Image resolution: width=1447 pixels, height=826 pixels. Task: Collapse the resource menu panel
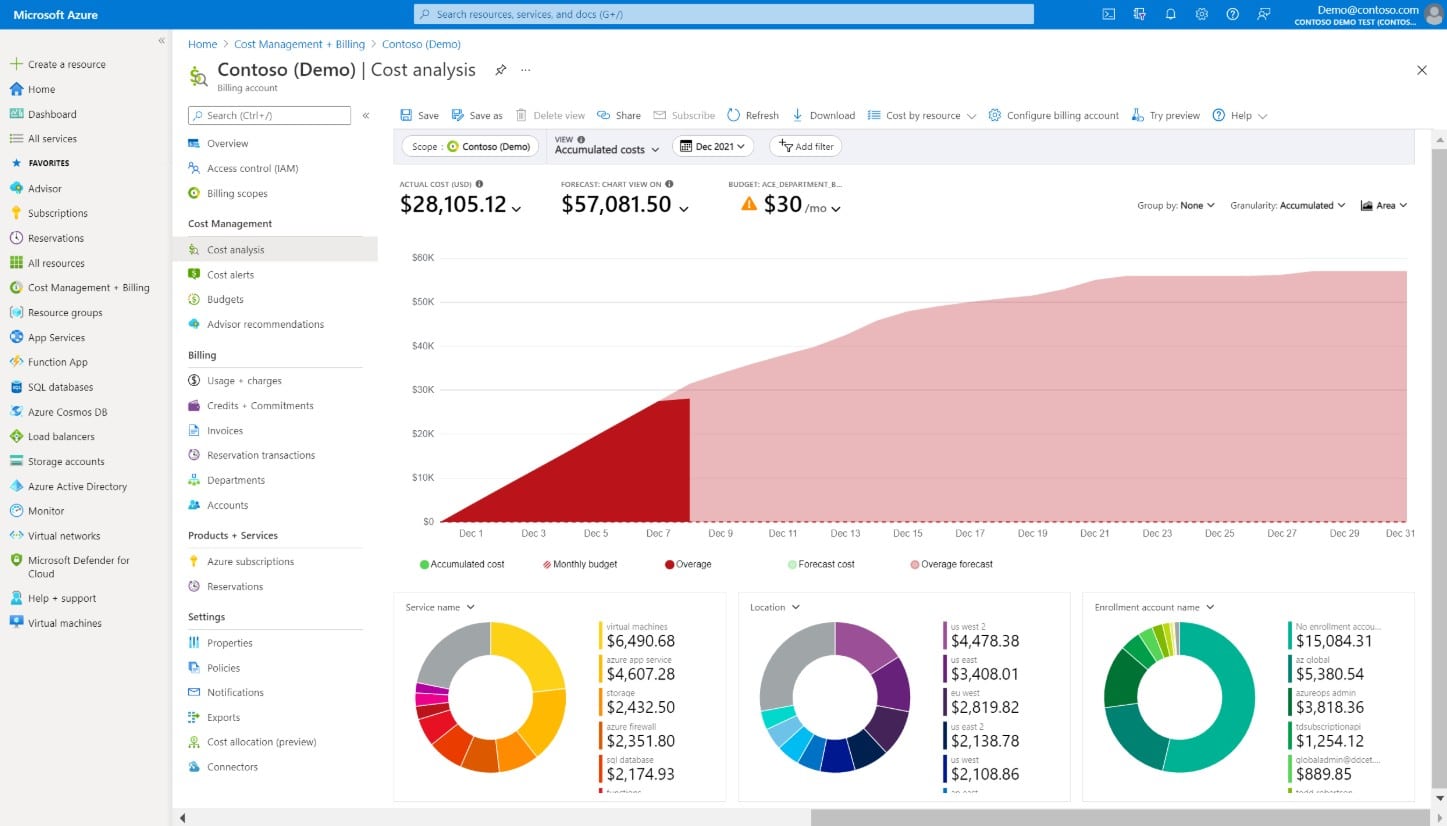366,116
